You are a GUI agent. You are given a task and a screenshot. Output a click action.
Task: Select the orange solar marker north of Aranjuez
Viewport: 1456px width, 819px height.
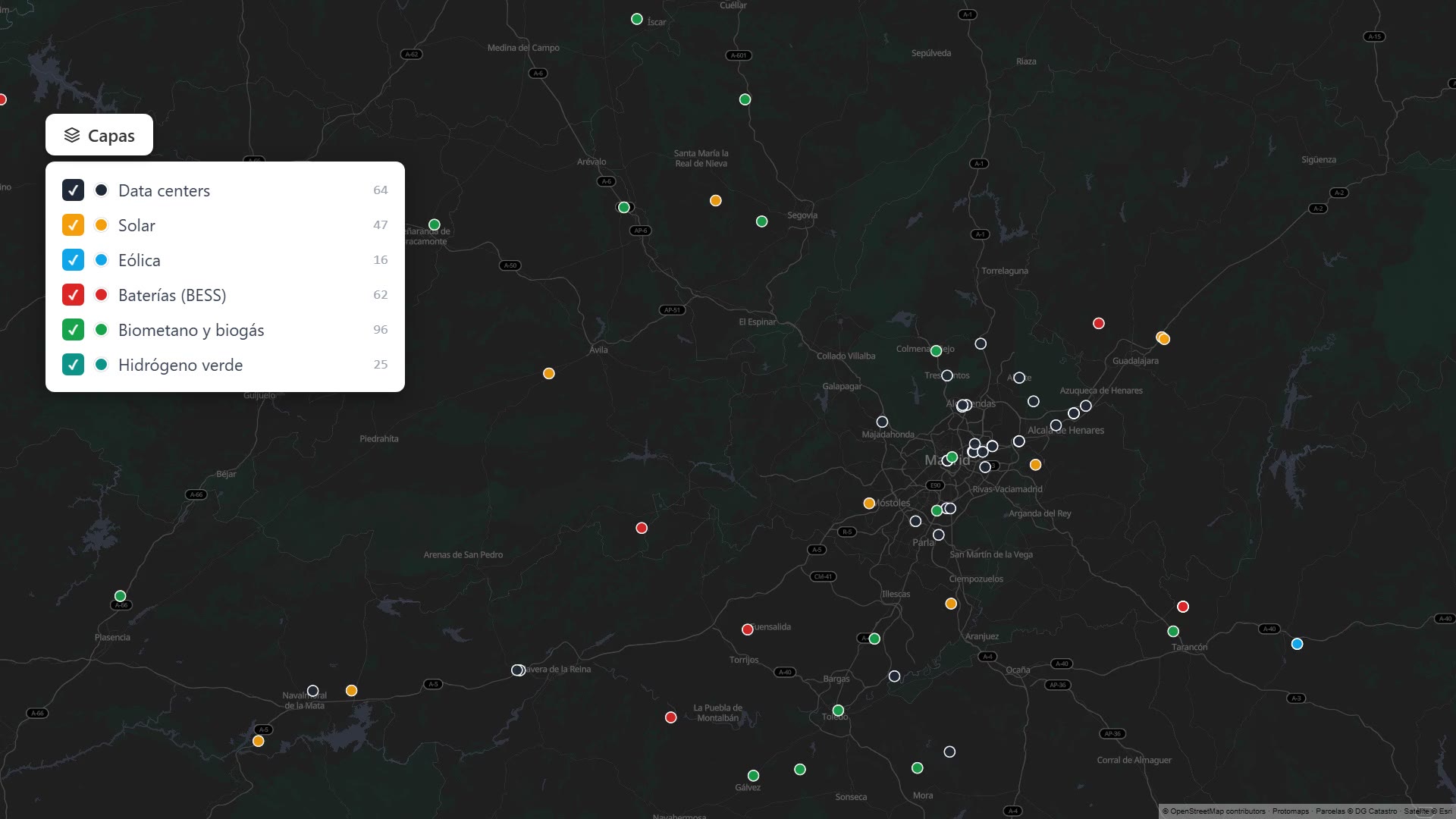tap(951, 604)
